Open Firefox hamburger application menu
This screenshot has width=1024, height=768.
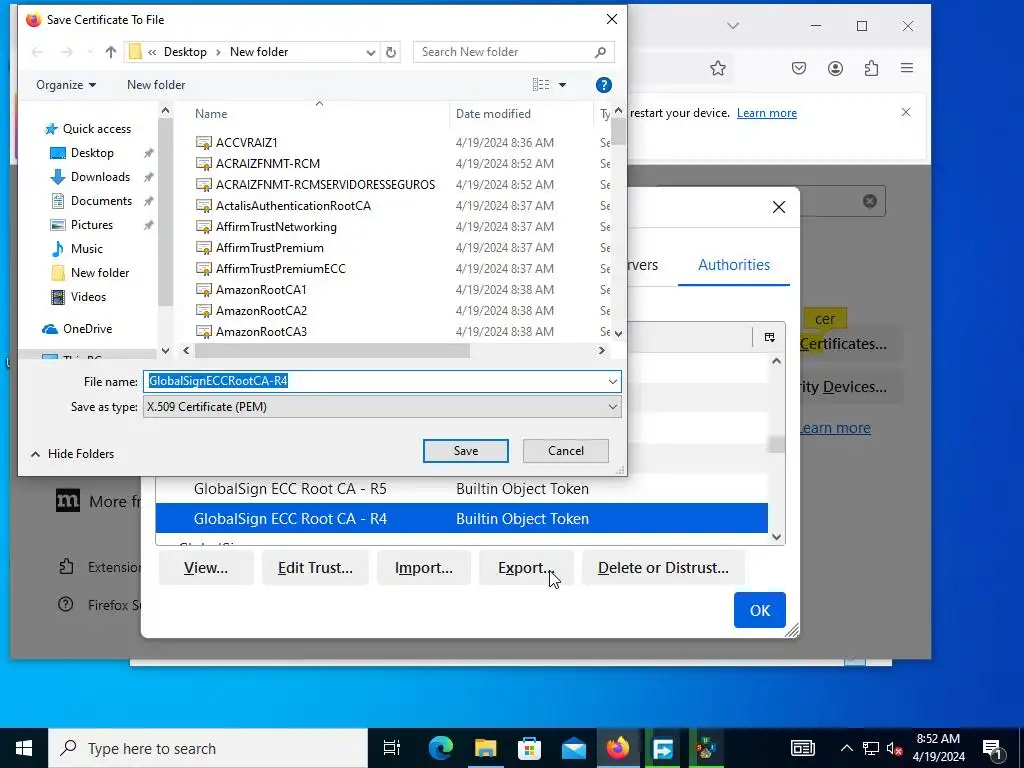pyautogui.click(x=906, y=68)
